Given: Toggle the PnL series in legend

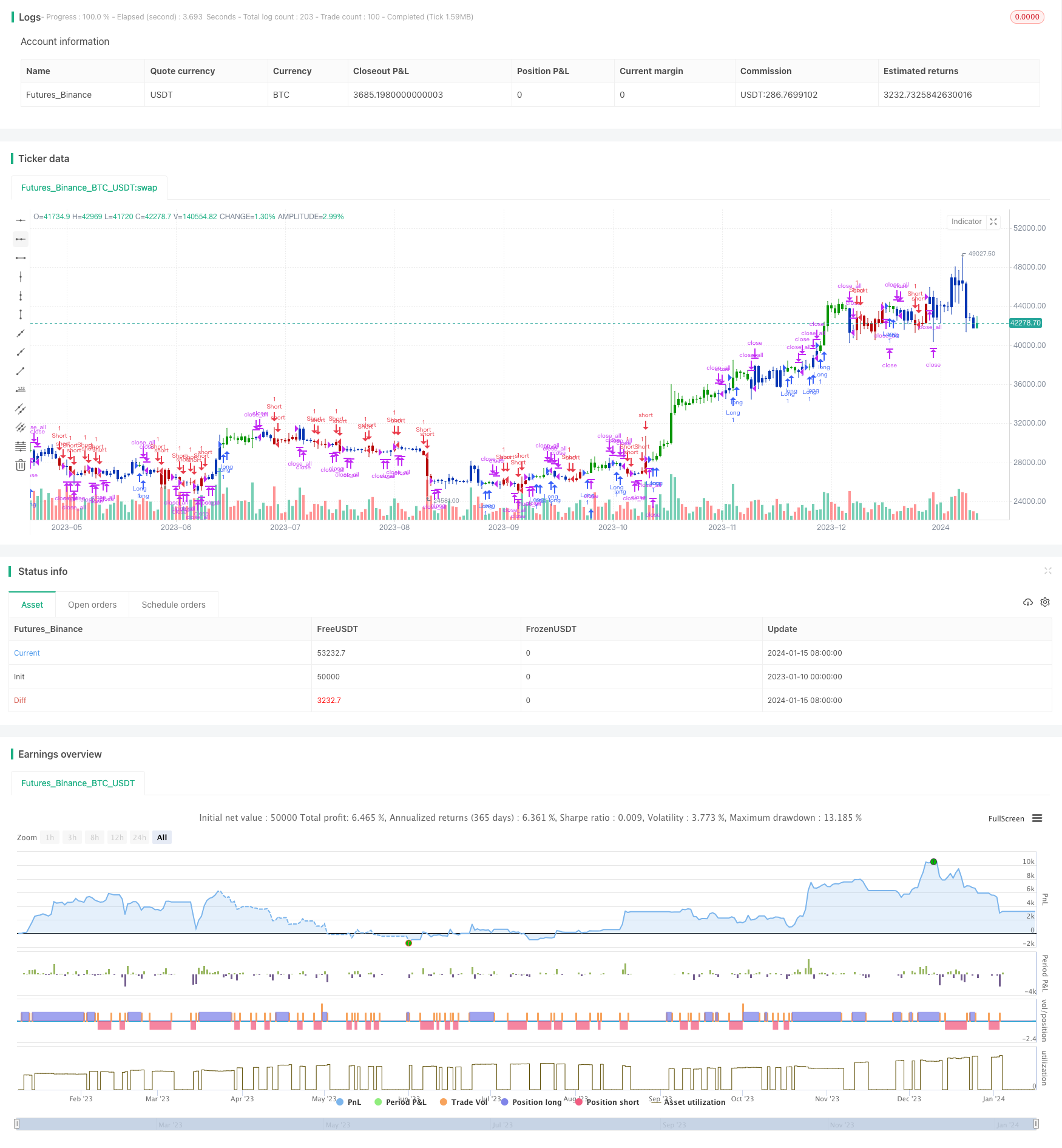Looking at the screenshot, I should 349,1102.
